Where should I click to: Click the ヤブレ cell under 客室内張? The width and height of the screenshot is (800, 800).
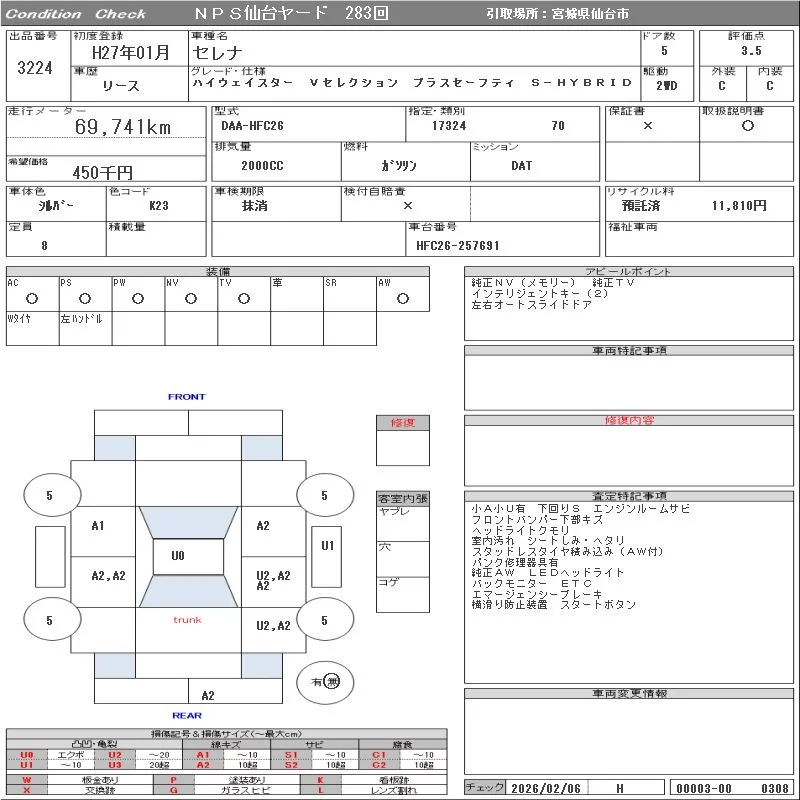coord(403,524)
